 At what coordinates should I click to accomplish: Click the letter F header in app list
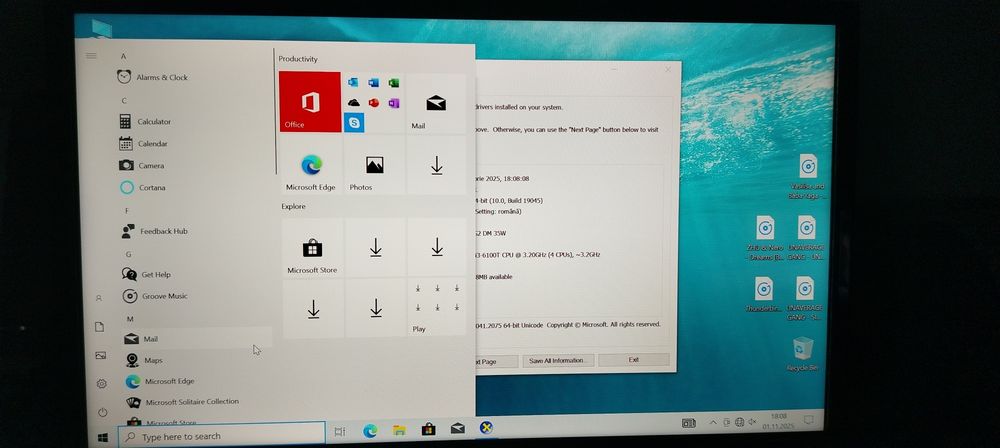tap(127, 211)
